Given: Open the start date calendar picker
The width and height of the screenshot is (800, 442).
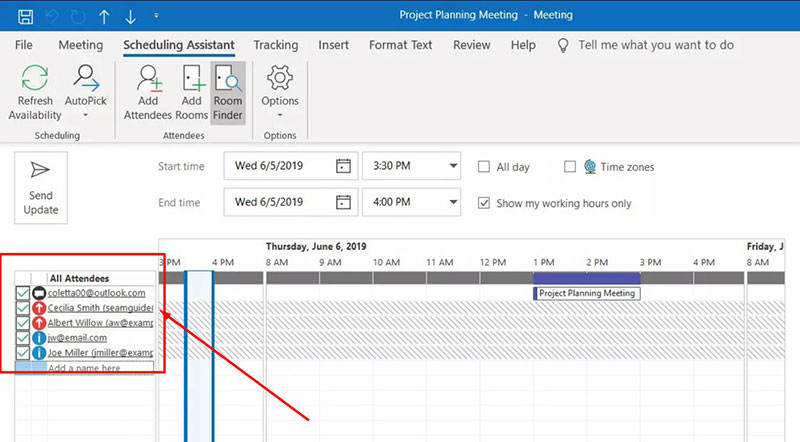Looking at the screenshot, I should 343,165.
